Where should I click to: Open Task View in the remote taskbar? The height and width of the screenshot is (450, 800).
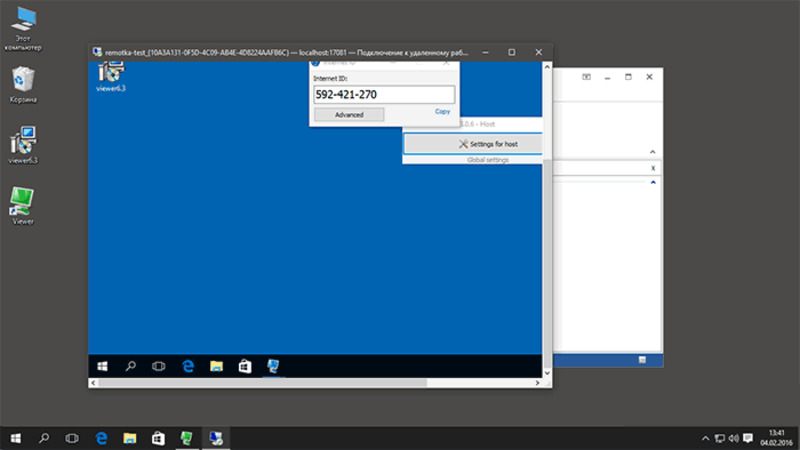(x=159, y=366)
